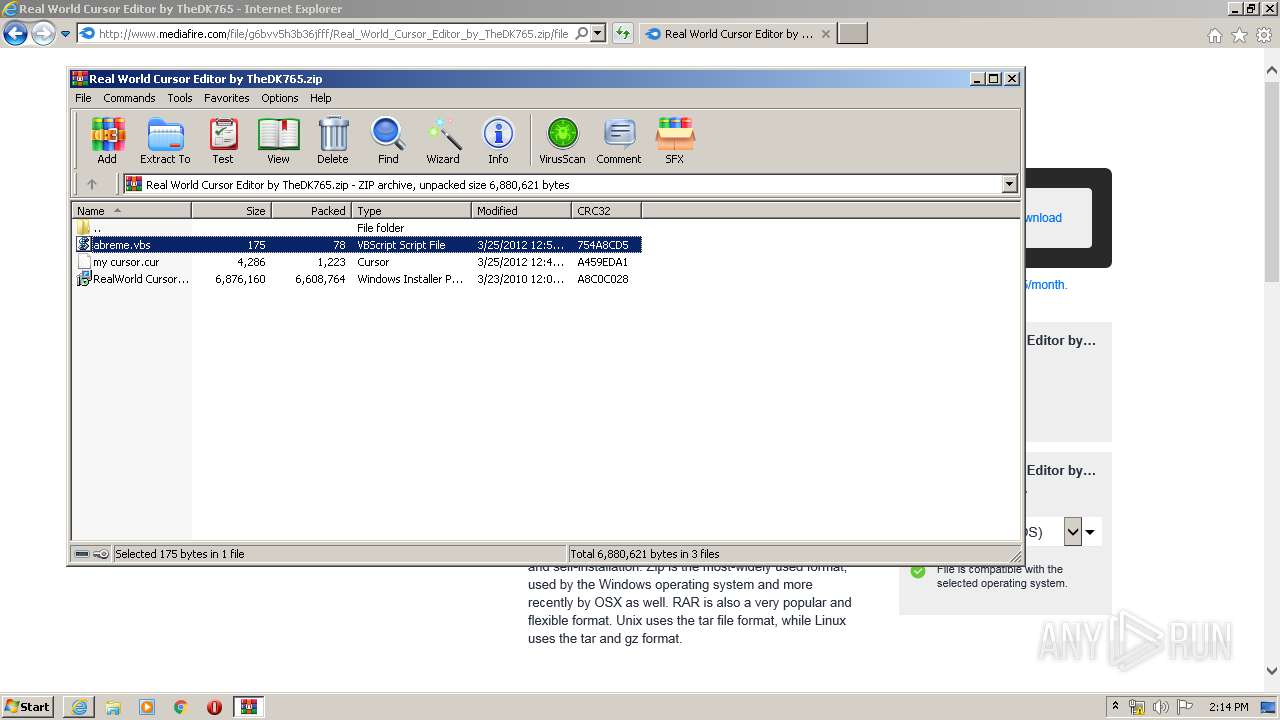Sort by the Modified column header

[x=521, y=211]
